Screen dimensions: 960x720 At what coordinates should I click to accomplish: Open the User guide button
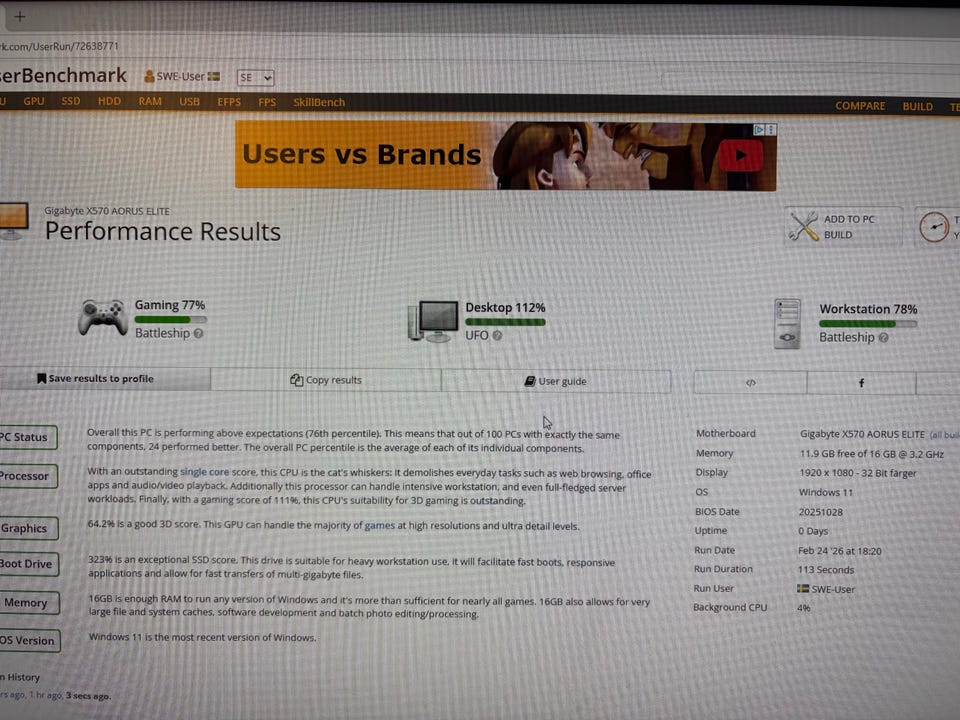(556, 381)
